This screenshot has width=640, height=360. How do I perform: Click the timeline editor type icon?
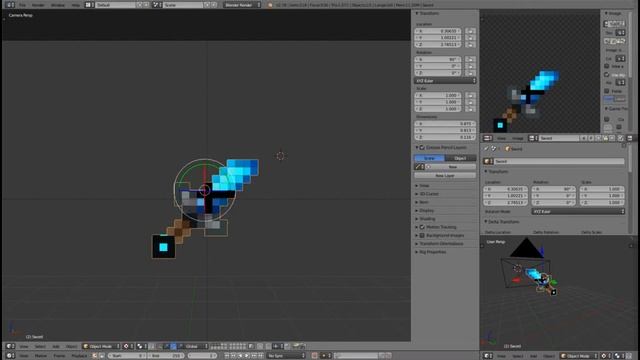pyautogui.click(x=10, y=356)
